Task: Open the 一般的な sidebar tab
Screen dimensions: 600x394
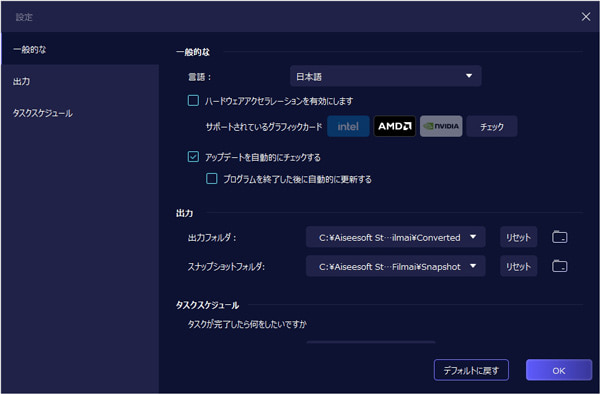Action: point(80,49)
